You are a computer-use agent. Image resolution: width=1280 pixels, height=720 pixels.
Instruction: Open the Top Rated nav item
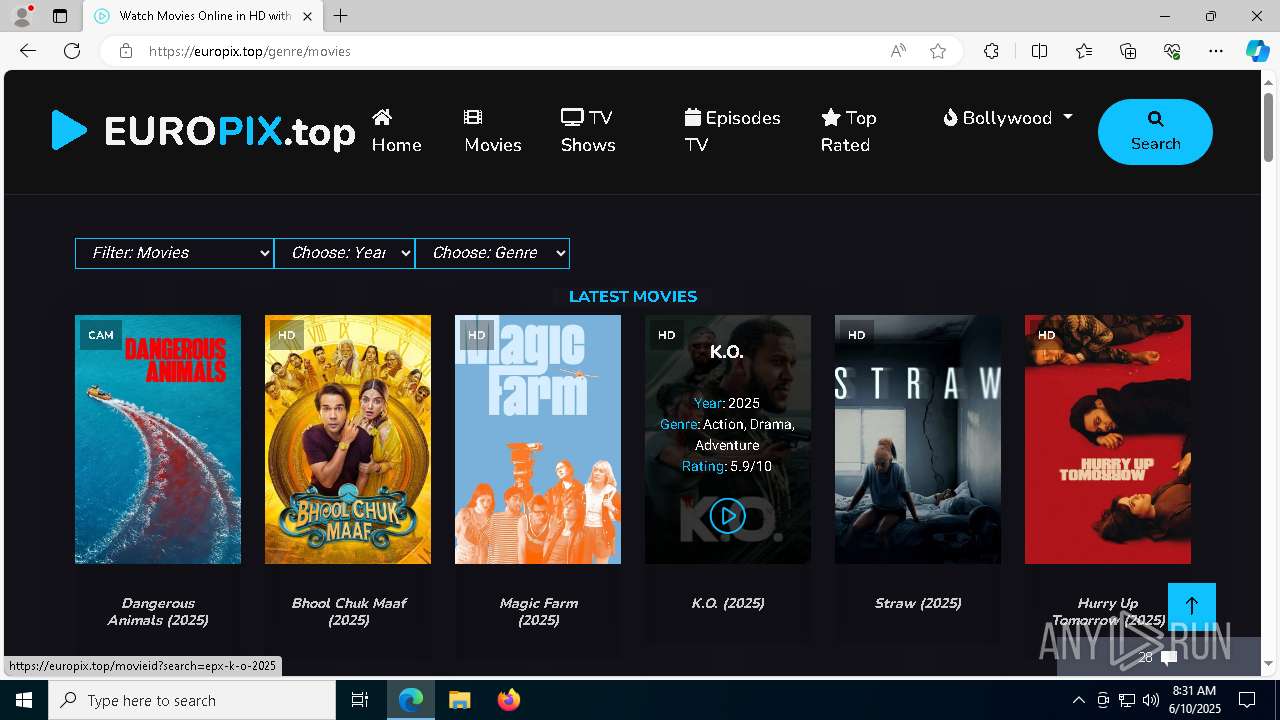pyautogui.click(x=848, y=131)
